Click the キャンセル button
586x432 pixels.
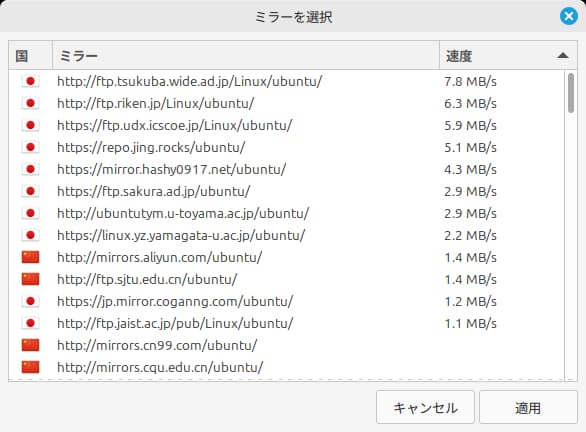point(425,407)
